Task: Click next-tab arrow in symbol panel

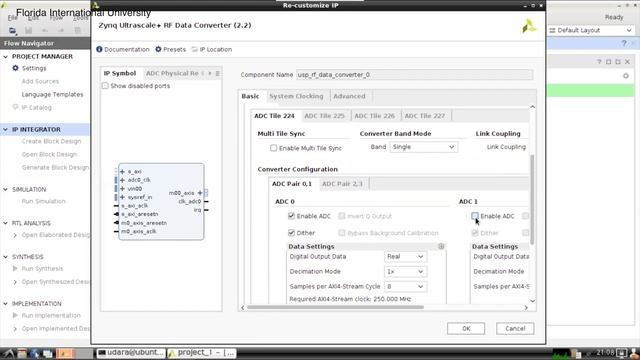Action: point(210,73)
